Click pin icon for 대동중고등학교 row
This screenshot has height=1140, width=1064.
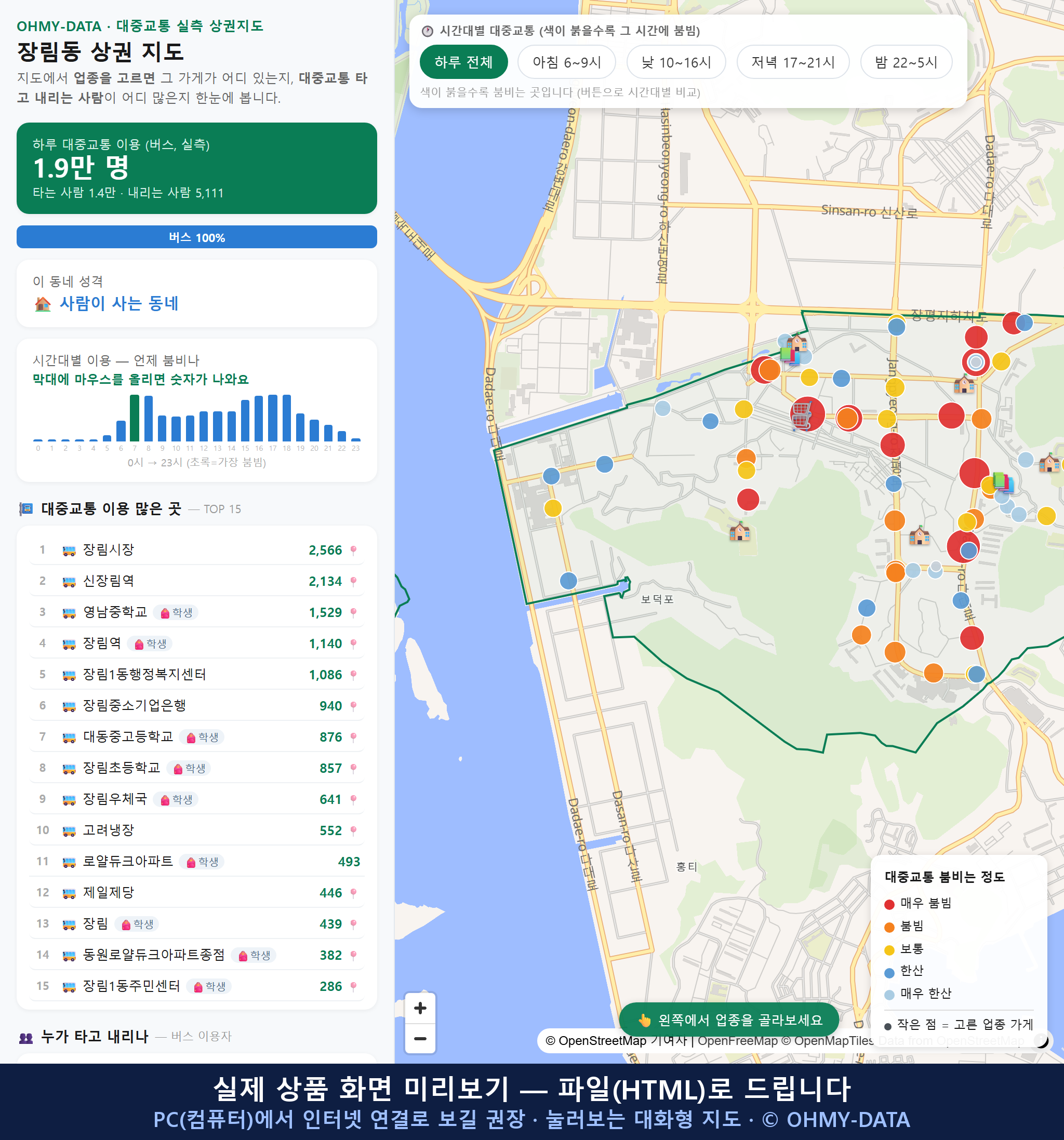(x=353, y=737)
